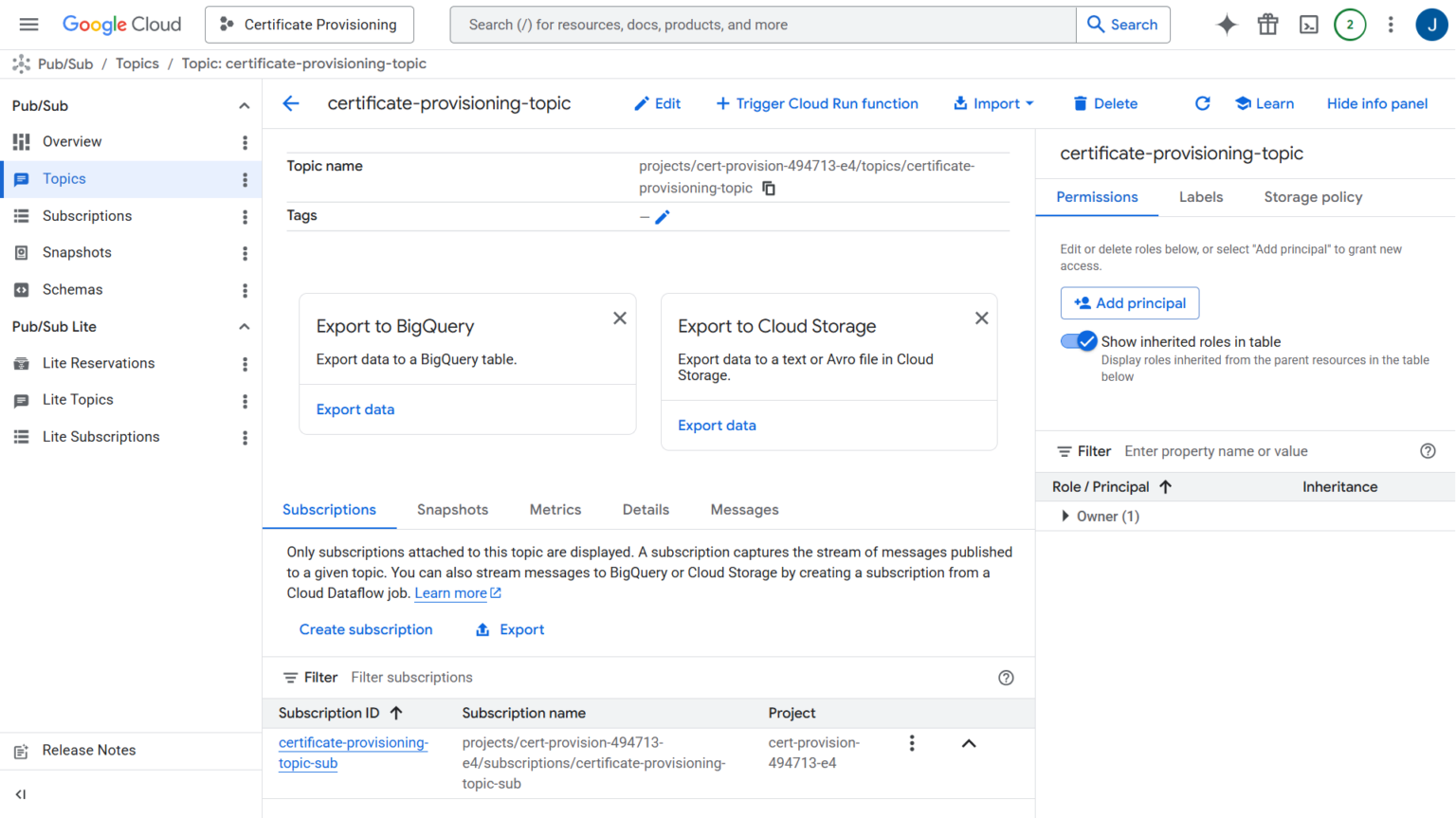Screen dimensions: 1456x818
Task: Go back with the arrow beside topic name
Action: coord(291,103)
